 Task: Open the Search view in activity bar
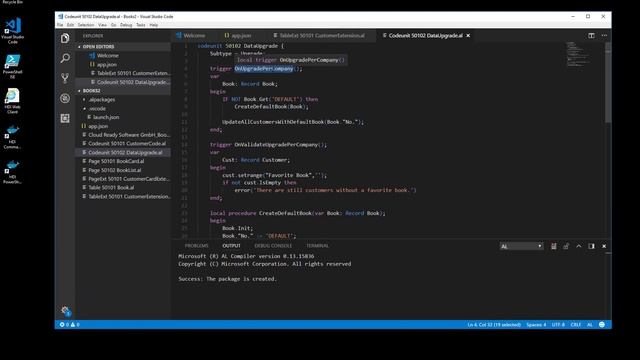click(x=65, y=58)
